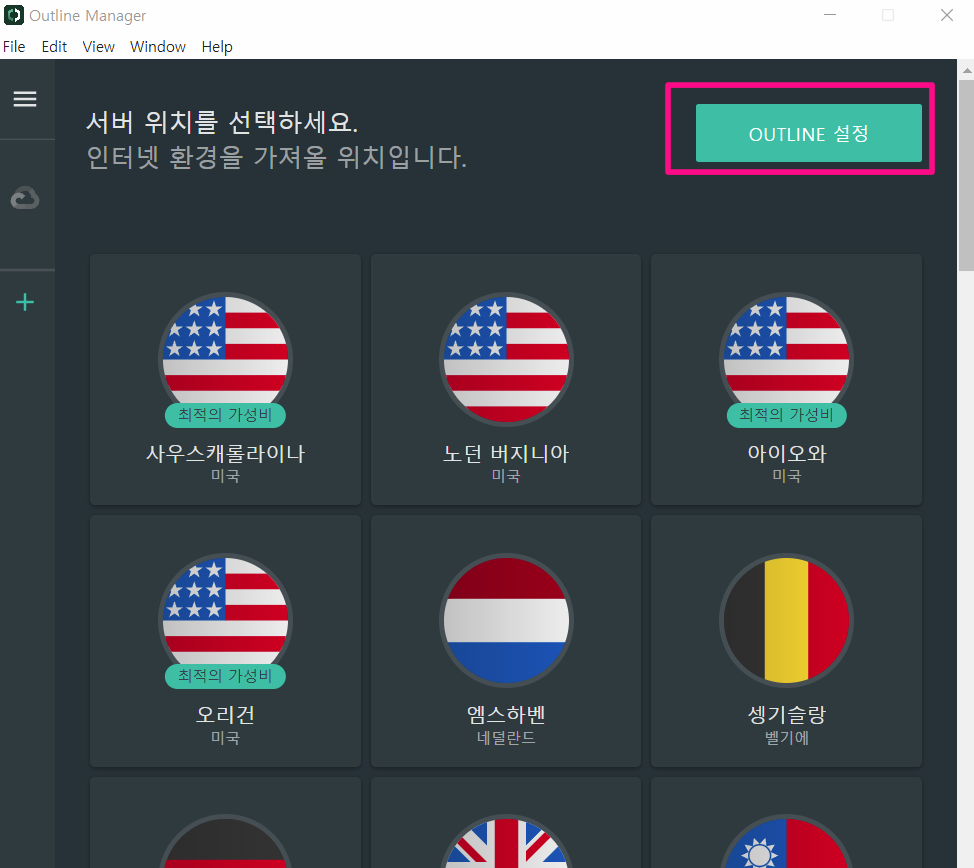Viewport: 974px width, 868px height.
Task: Select the Google Cloud provider icon
Action: coord(25,198)
